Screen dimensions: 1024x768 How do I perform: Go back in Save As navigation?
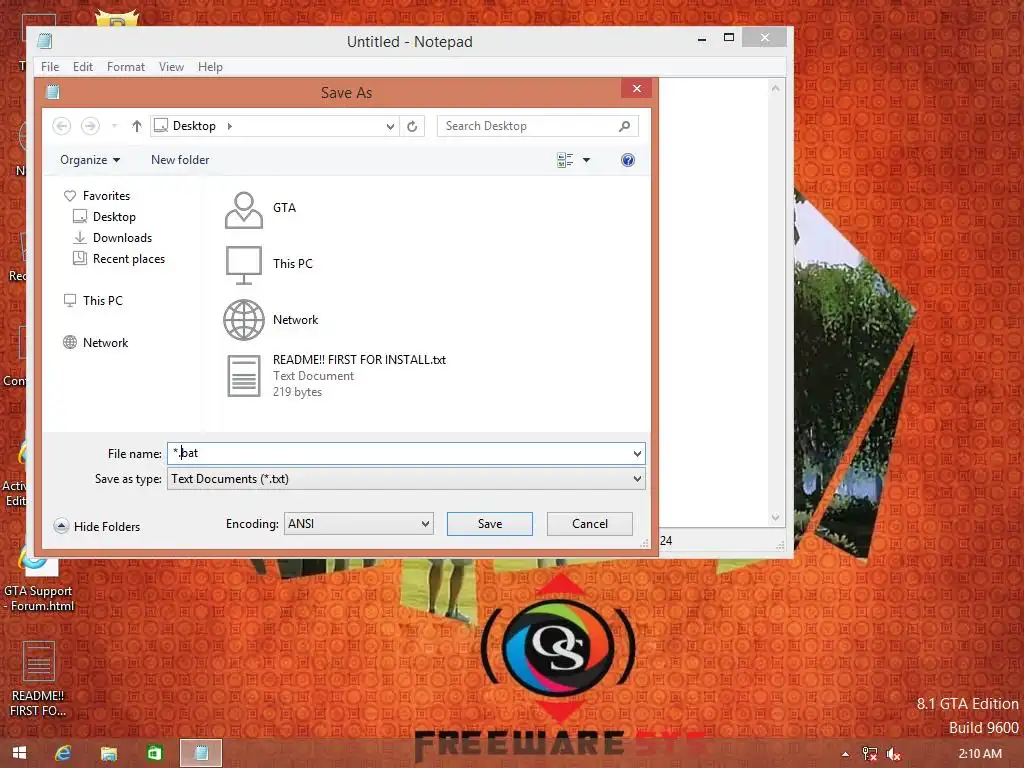[61, 126]
